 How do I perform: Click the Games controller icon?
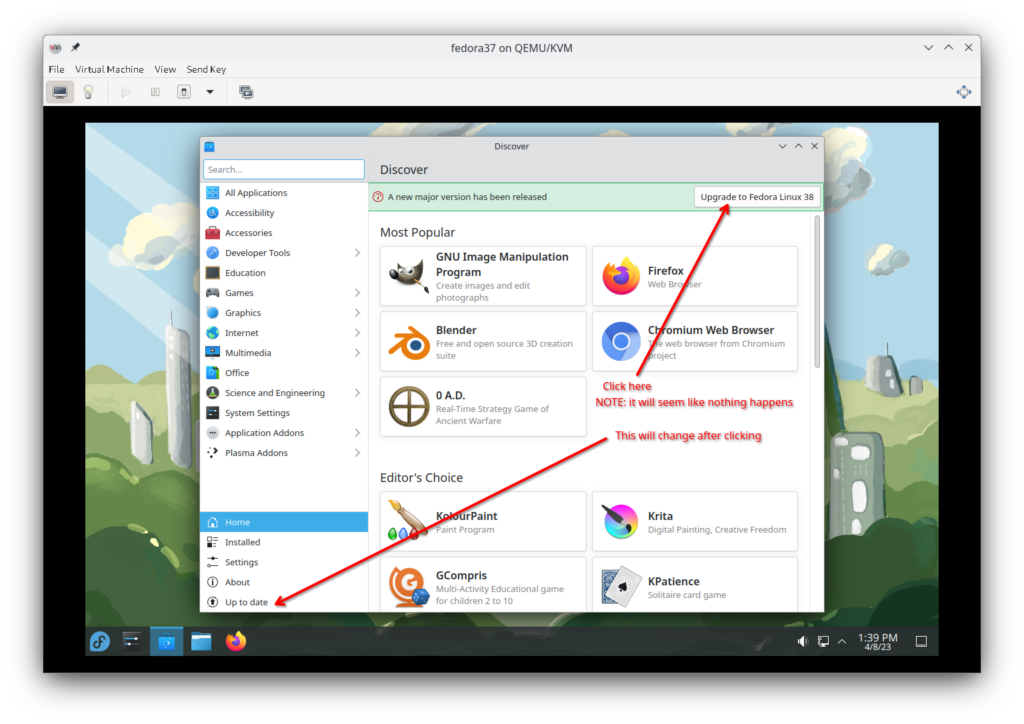[212, 292]
